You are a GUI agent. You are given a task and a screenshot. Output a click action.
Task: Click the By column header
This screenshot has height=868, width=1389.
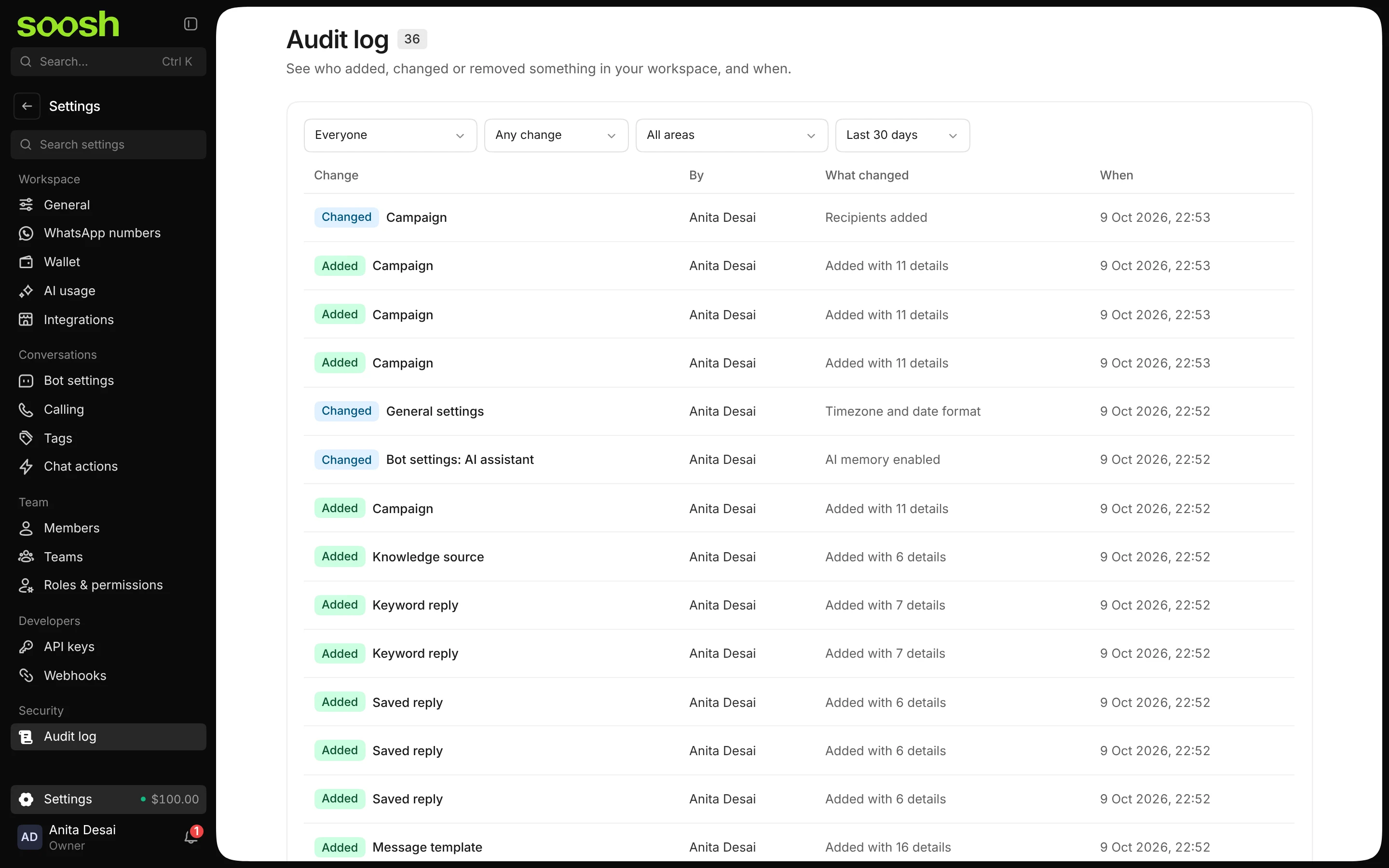(696, 175)
